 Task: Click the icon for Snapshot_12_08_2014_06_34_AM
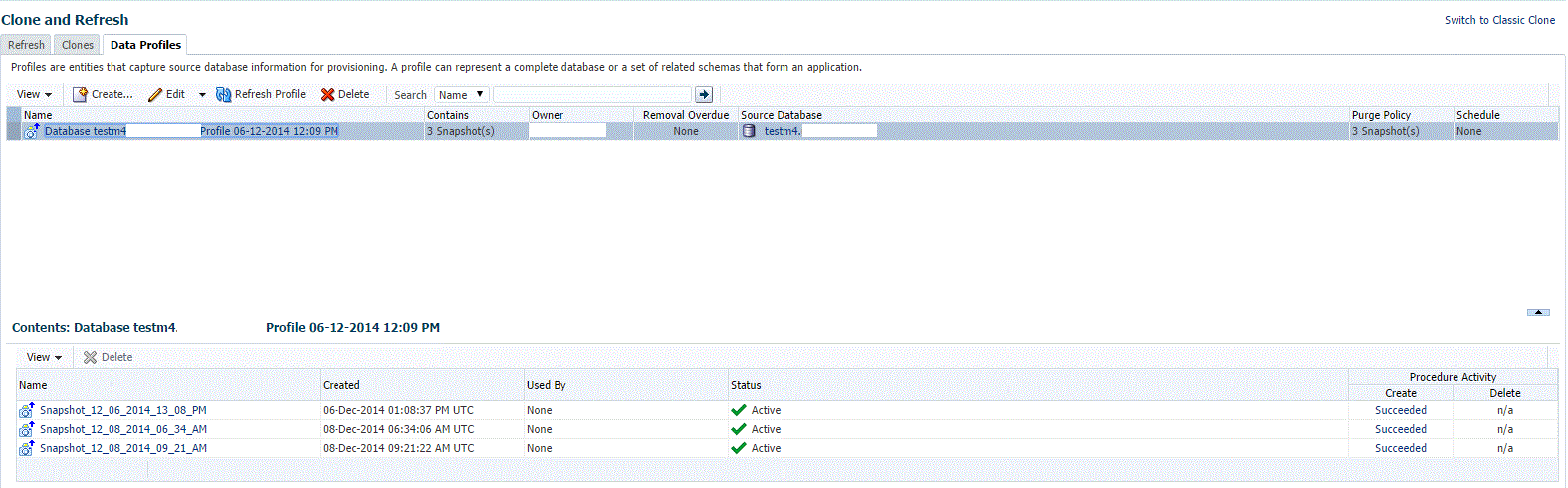27,429
